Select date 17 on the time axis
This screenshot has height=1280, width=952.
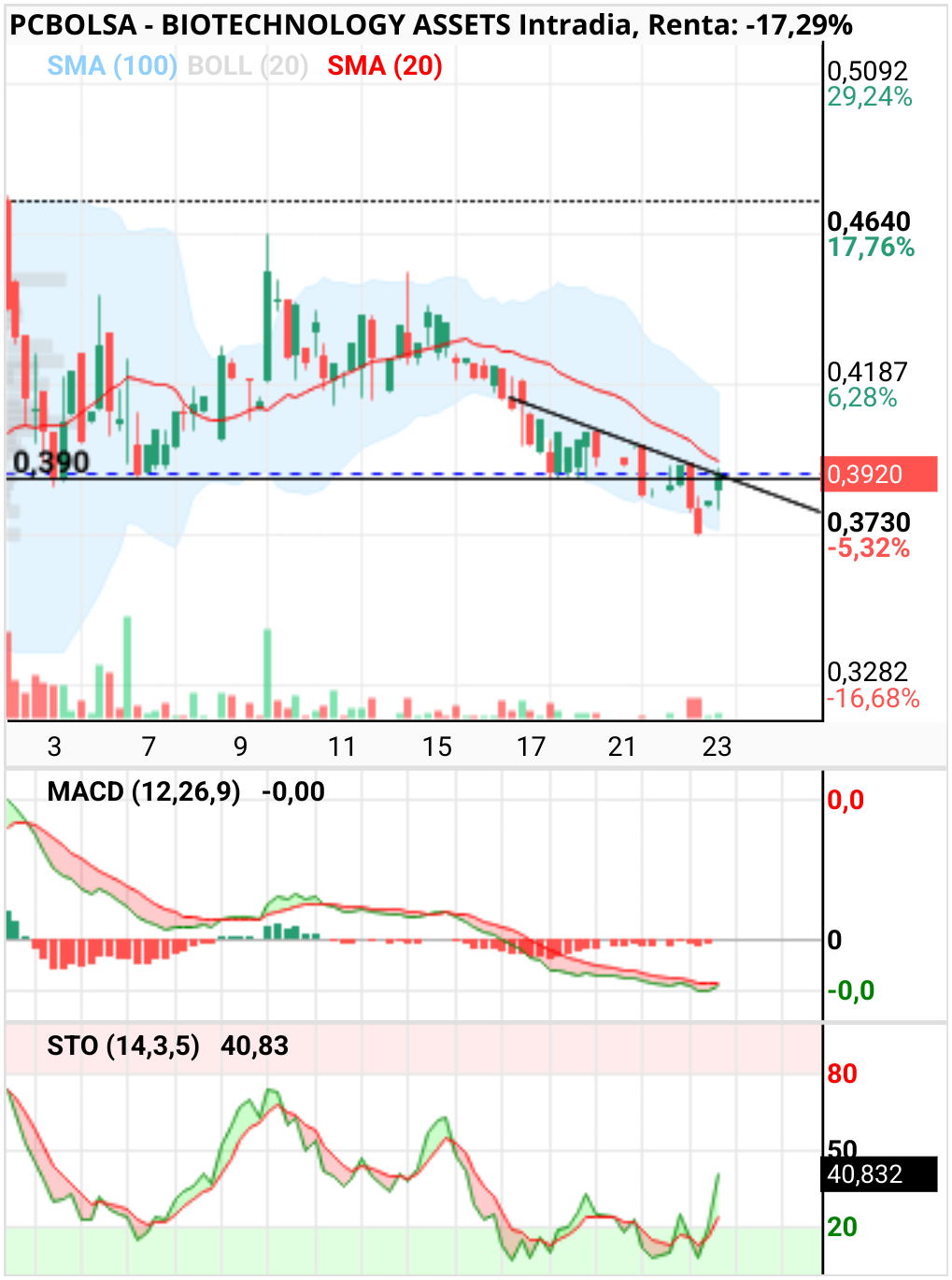coord(531,747)
